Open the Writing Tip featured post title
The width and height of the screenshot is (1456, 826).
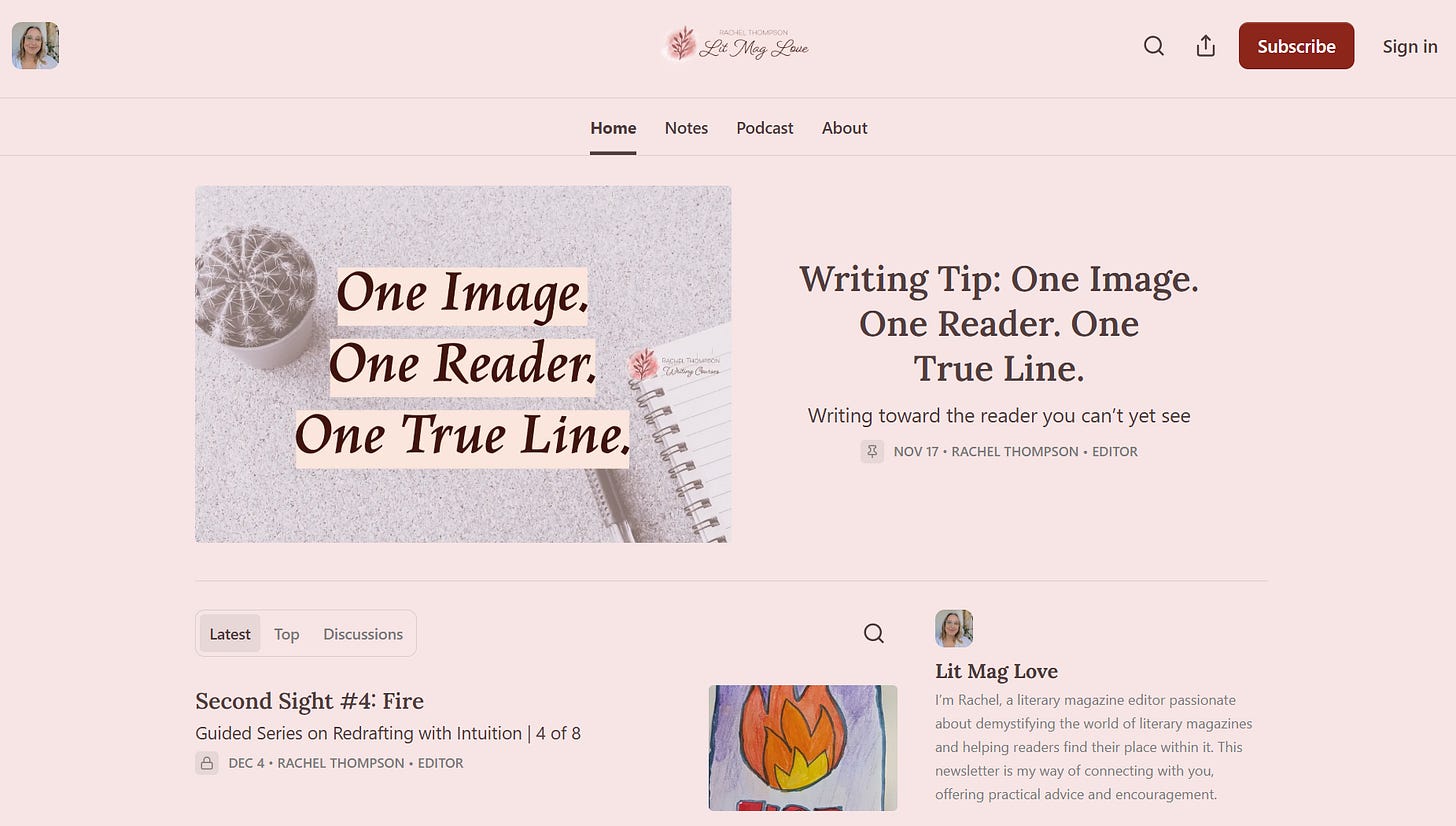click(x=999, y=324)
